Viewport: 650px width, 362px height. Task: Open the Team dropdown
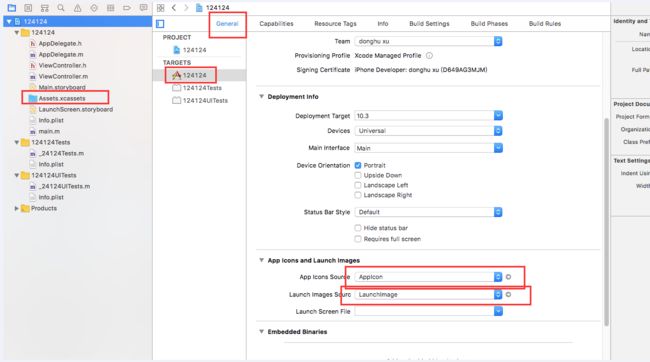point(428,41)
